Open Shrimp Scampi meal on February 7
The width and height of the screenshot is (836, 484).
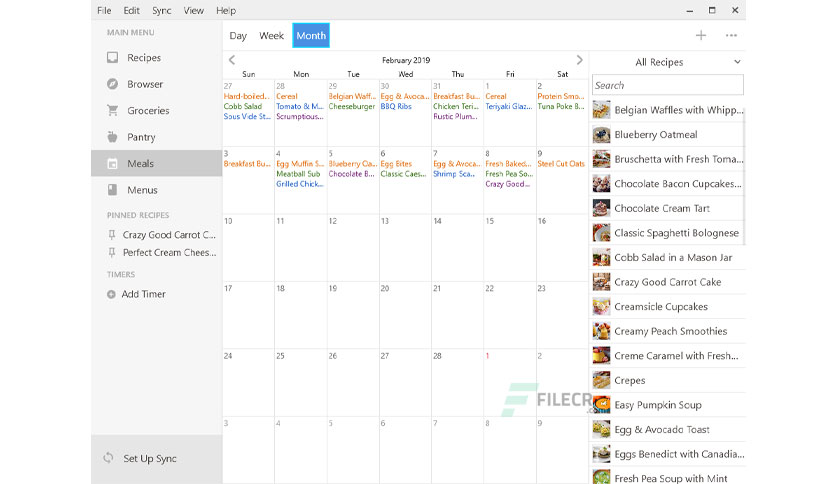(454, 174)
